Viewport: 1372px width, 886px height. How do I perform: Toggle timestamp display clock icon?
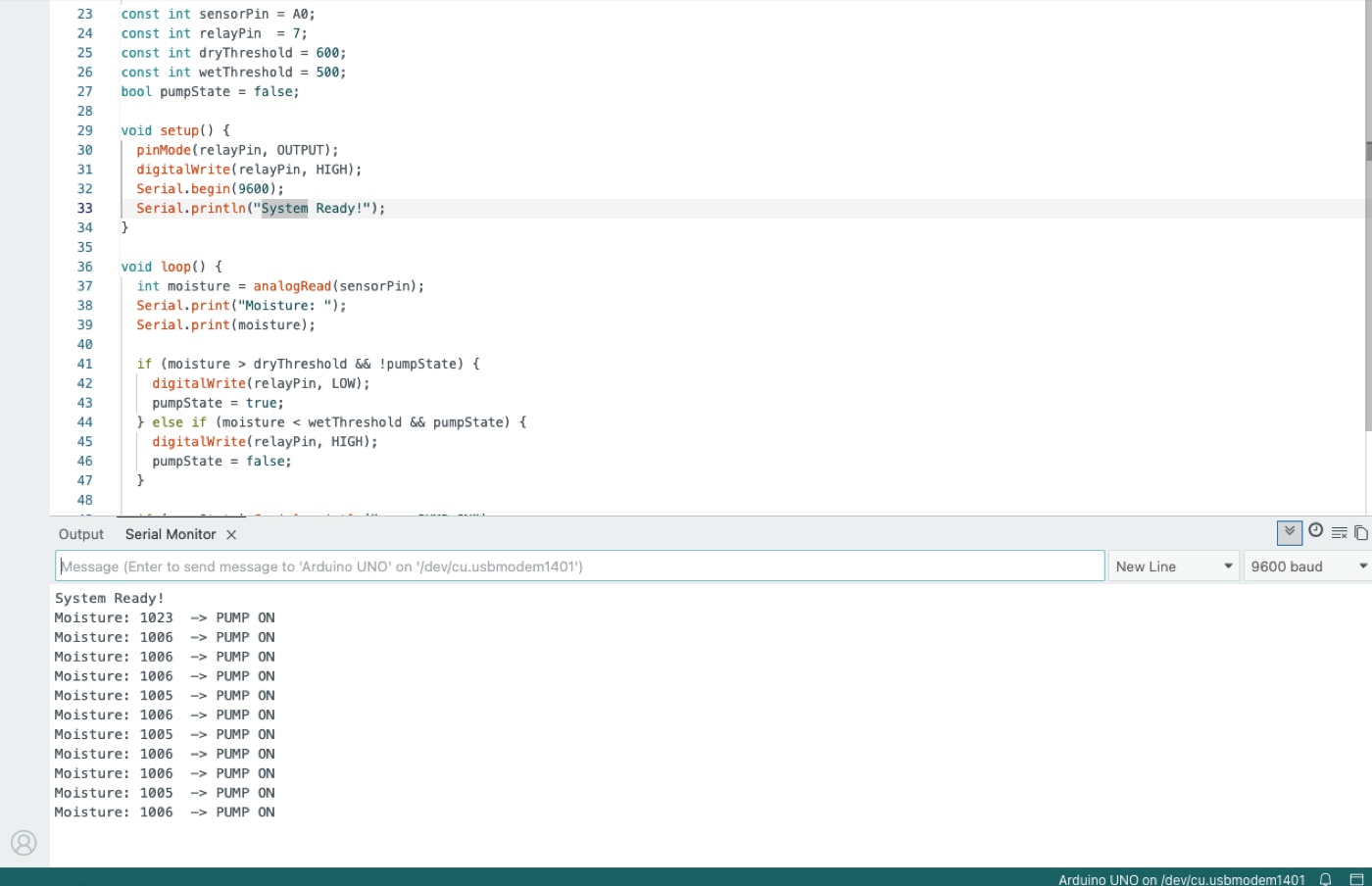point(1316,530)
